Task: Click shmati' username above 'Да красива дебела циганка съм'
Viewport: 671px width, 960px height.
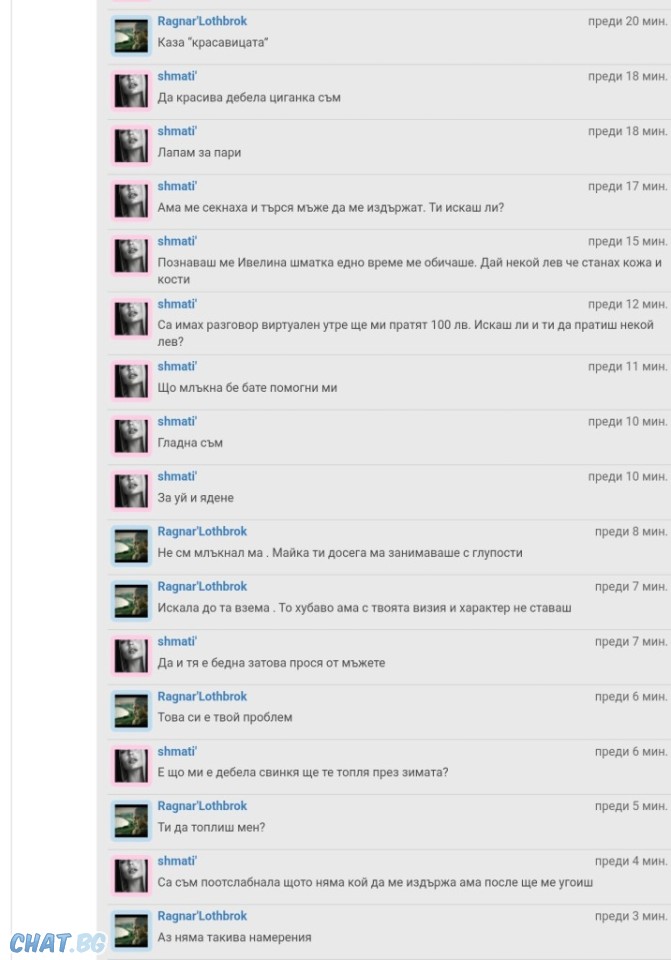Action: click(177, 76)
